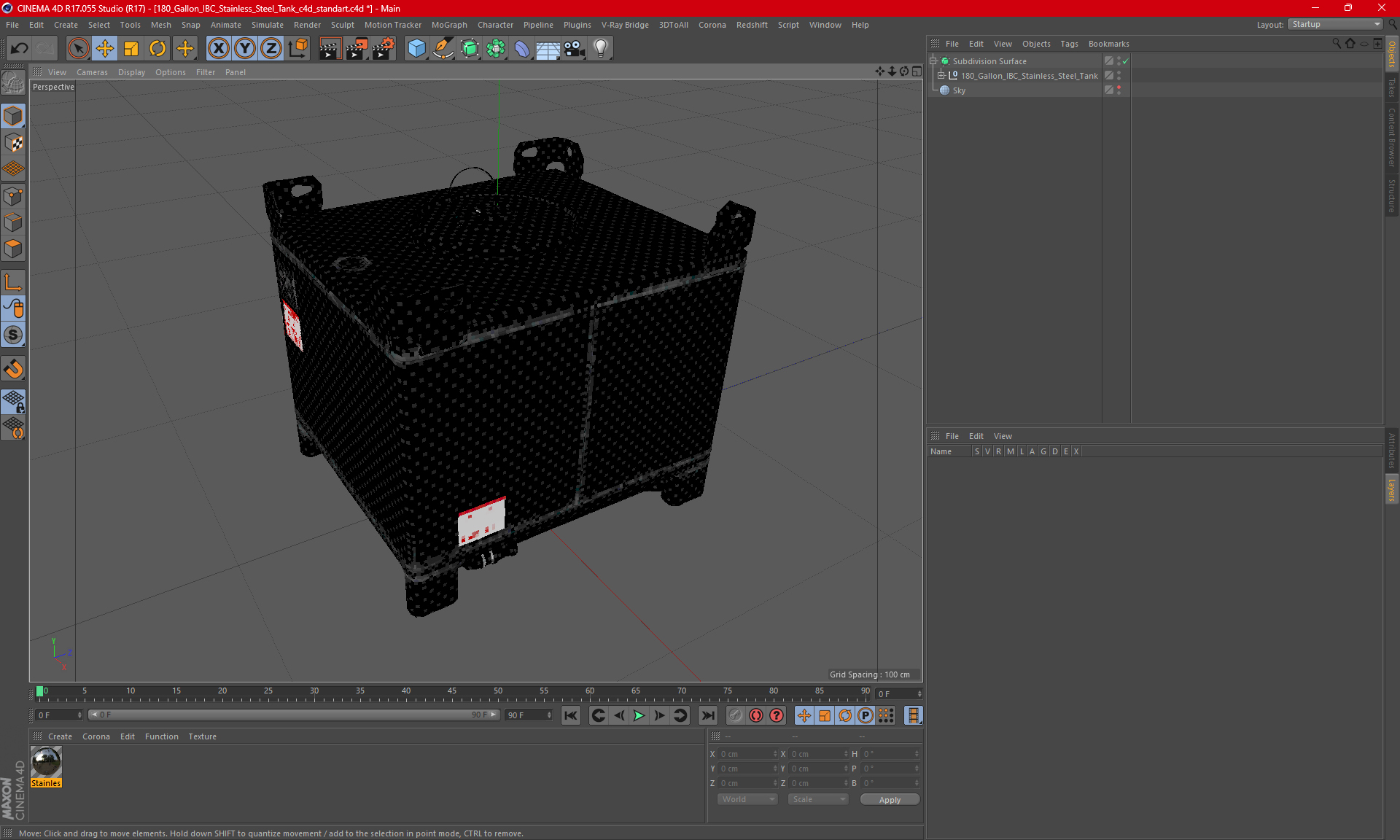The width and height of the screenshot is (1400, 840).
Task: Switch to Edges mode
Action: point(13,222)
